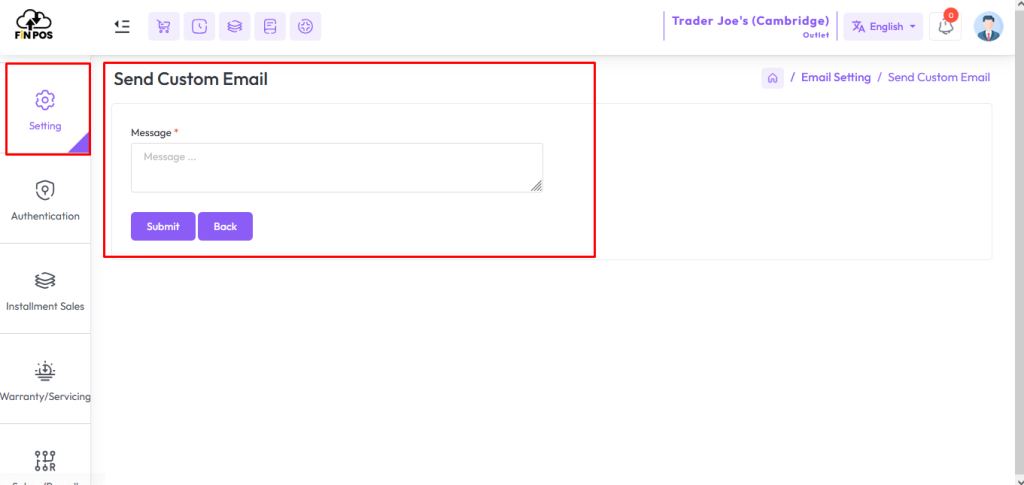This screenshot has width=1024, height=485.
Task: Open Warranty/Servicing in the sidebar
Action: 45,381
